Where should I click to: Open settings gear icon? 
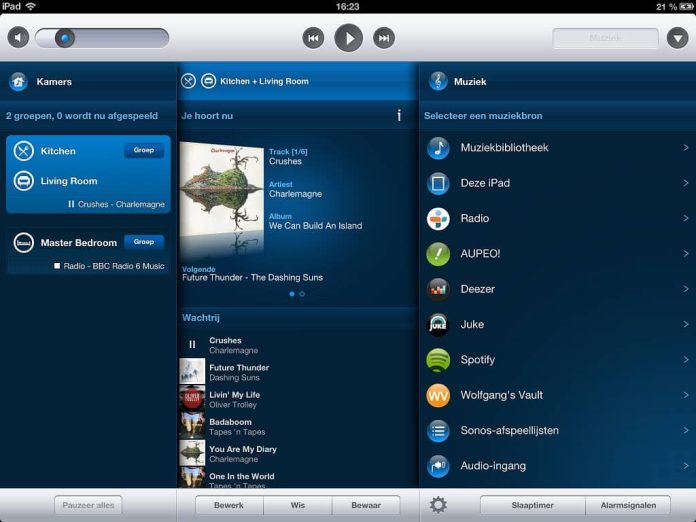(438, 505)
